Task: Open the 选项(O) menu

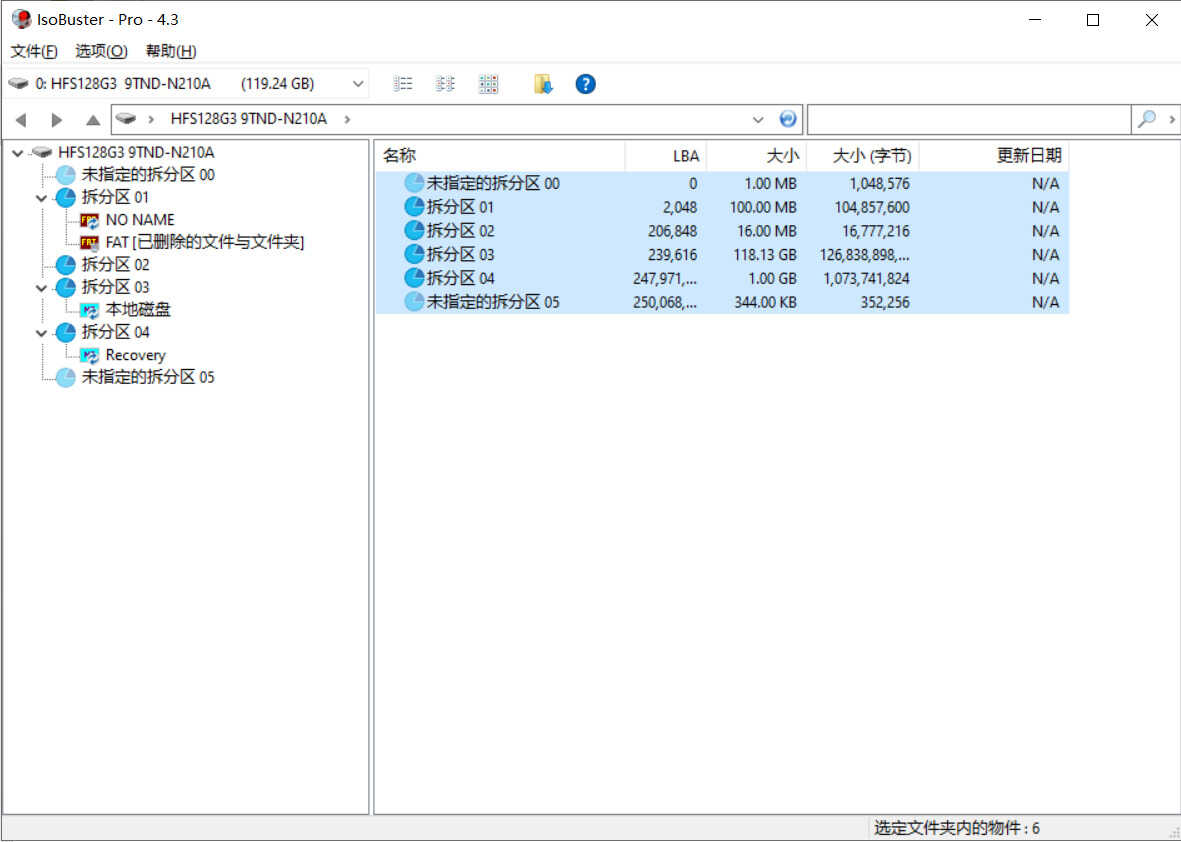Action: [101, 51]
